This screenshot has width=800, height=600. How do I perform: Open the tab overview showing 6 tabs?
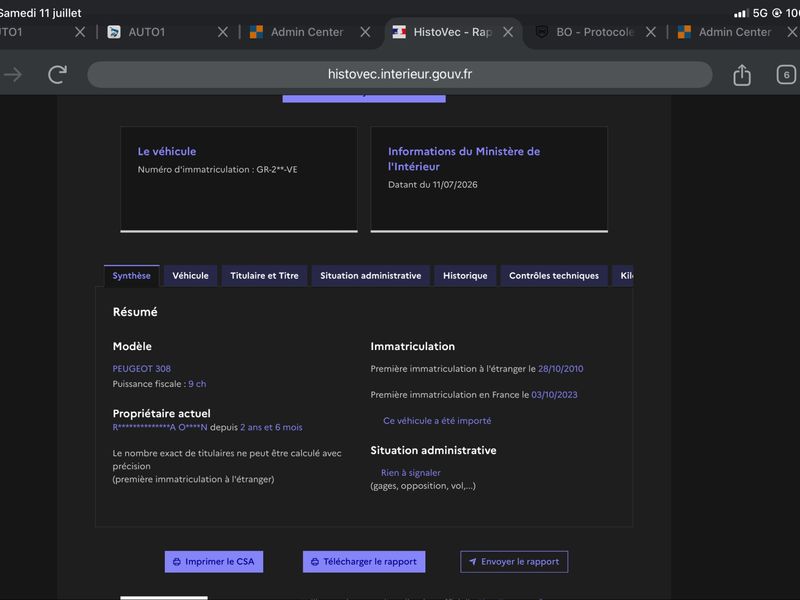pos(786,74)
